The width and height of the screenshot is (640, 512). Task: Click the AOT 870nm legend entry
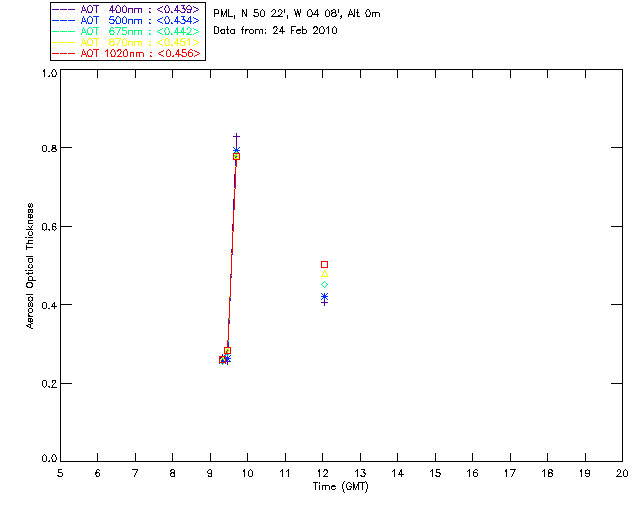pyautogui.click(x=127, y=42)
